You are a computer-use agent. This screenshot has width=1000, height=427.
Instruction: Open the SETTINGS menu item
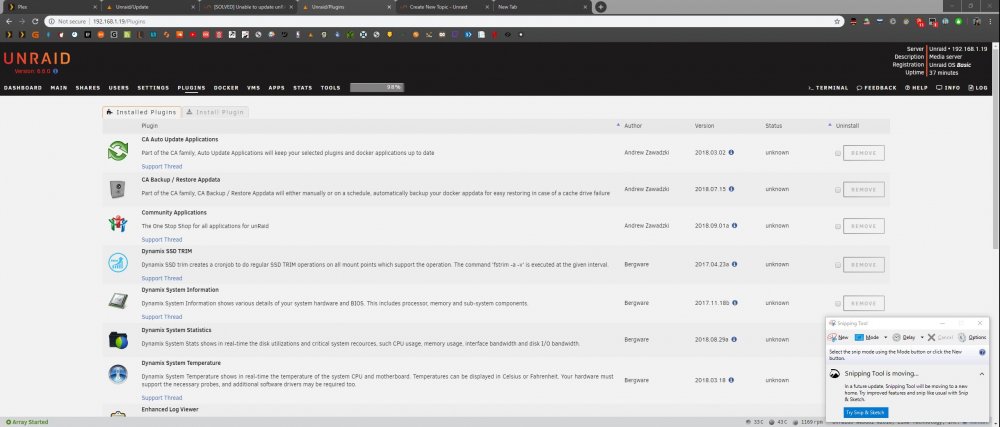tap(153, 88)
